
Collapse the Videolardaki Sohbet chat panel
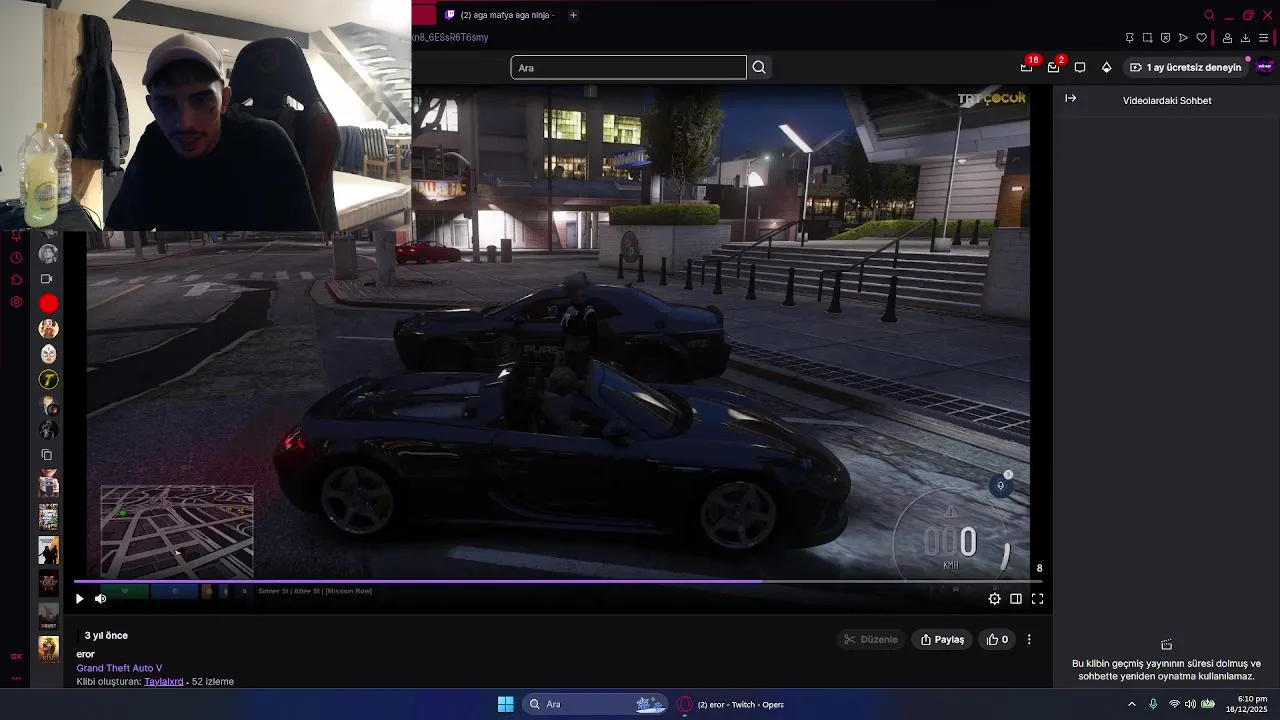[1070, 99]
